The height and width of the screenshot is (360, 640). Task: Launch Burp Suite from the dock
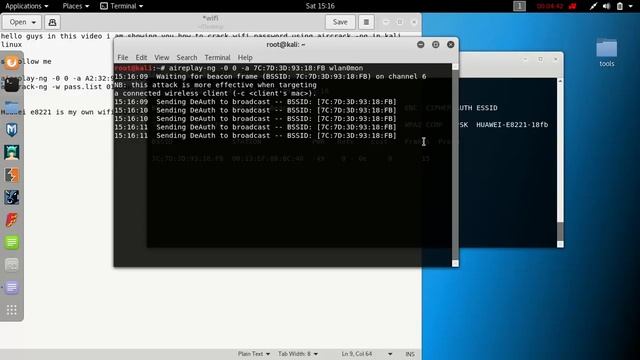click(x=11, y=175)
